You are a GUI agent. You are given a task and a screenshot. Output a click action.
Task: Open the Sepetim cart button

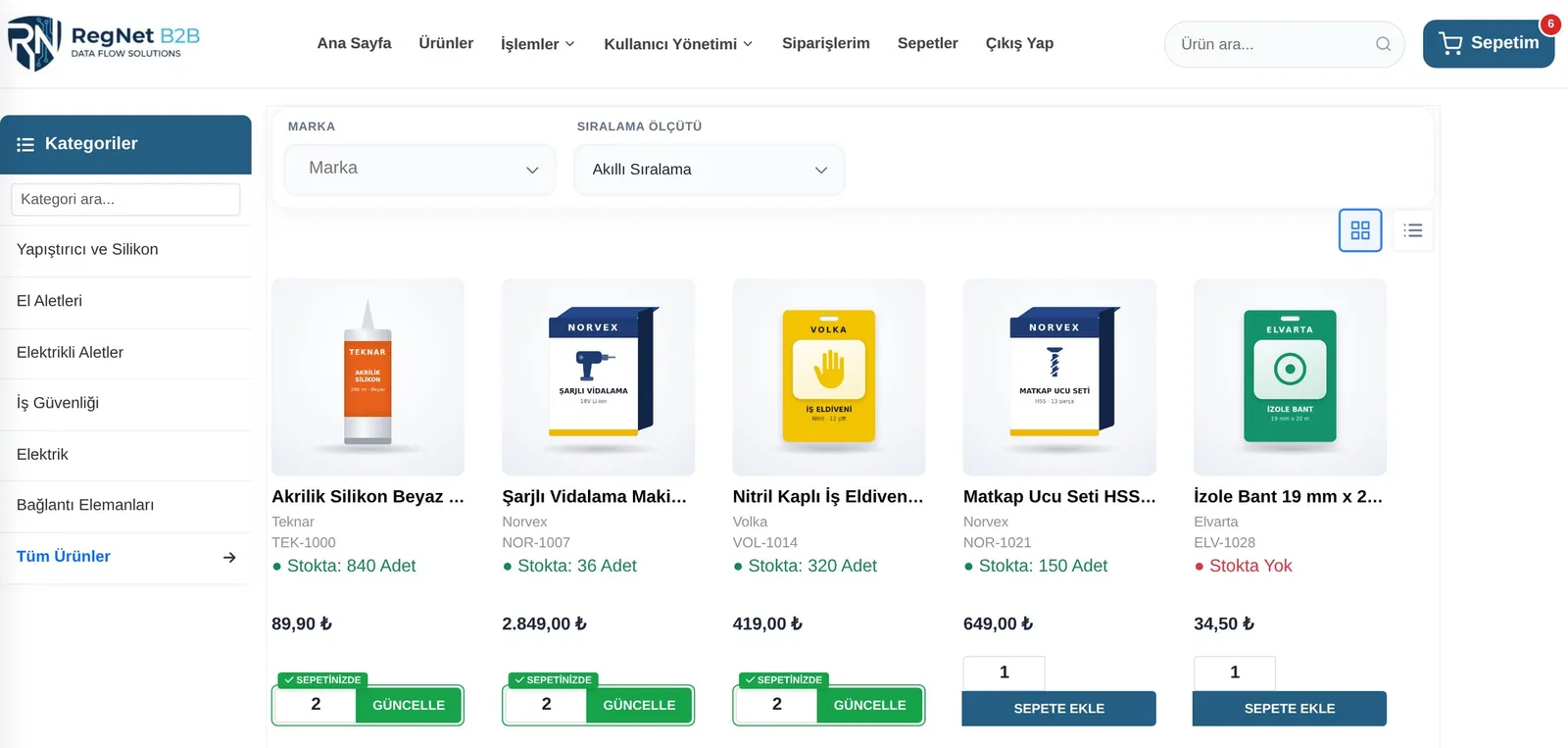1488,43
